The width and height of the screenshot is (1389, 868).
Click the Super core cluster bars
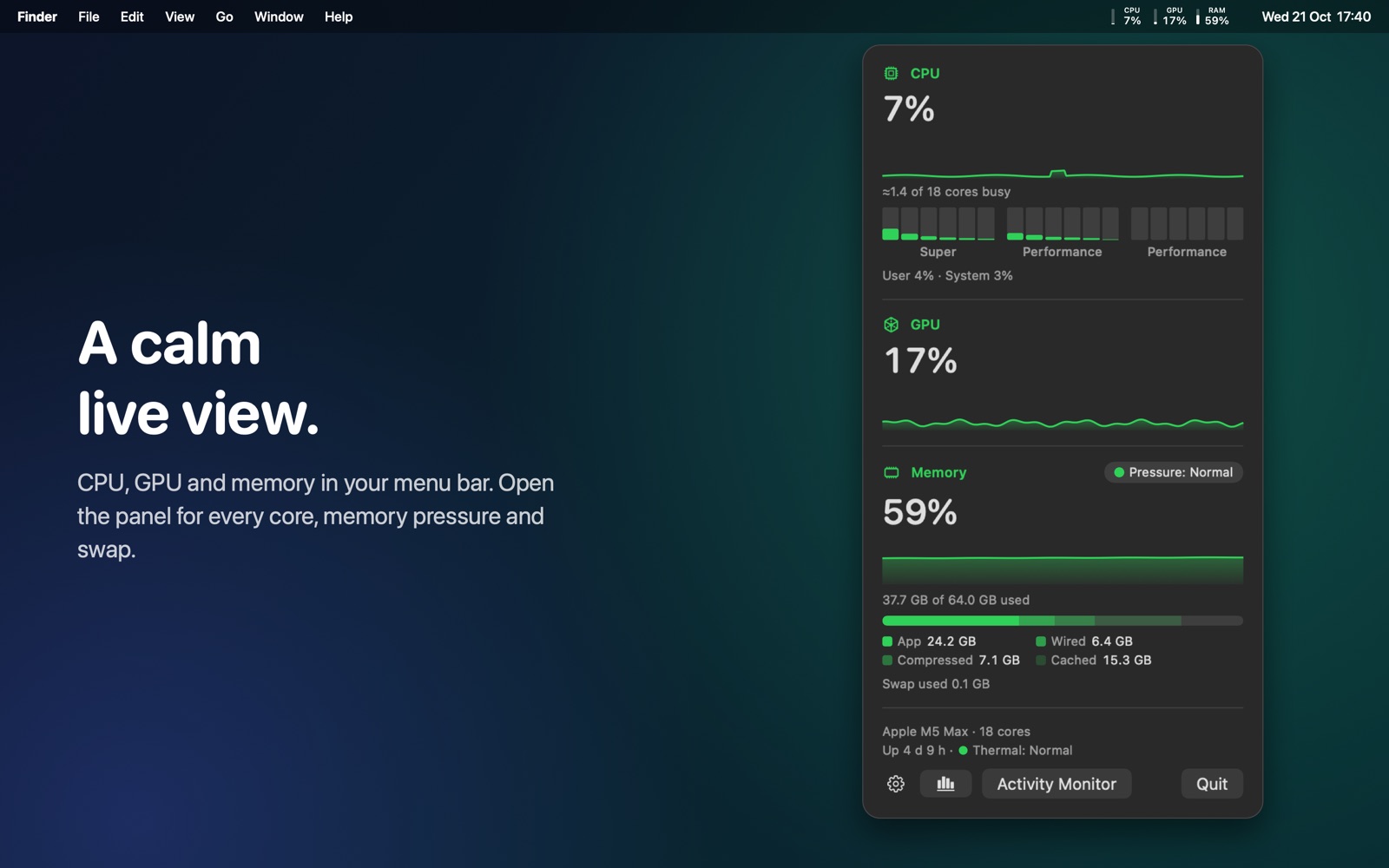(x=938, y=224)
